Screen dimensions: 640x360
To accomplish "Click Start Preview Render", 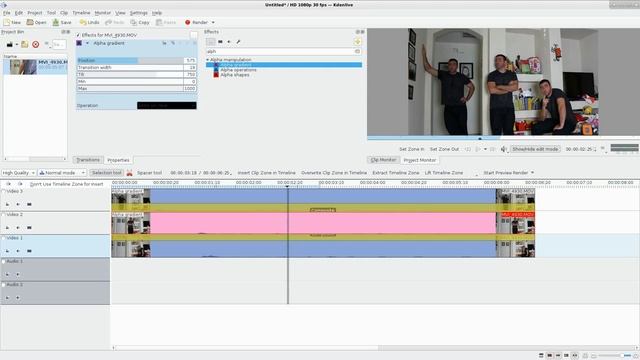I will [505, 173].
